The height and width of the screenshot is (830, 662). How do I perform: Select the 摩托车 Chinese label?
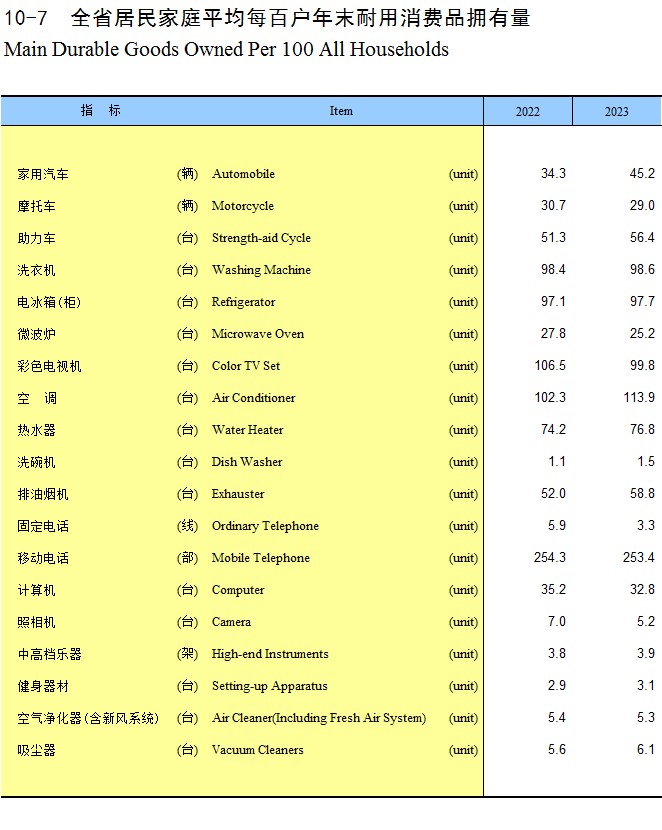pyautogui.click(x=37, y=206)
